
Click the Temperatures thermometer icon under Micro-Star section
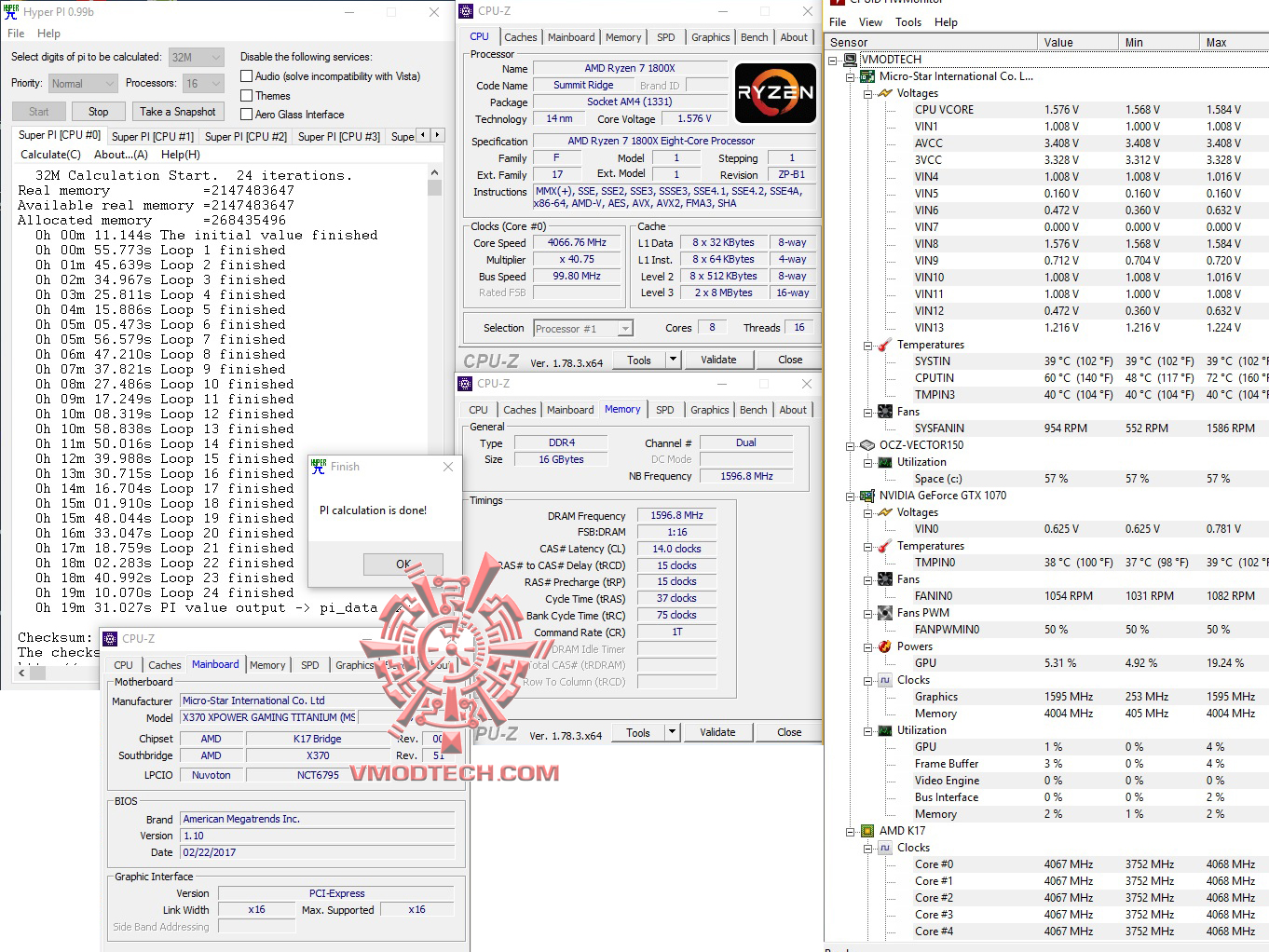[883, 344]
